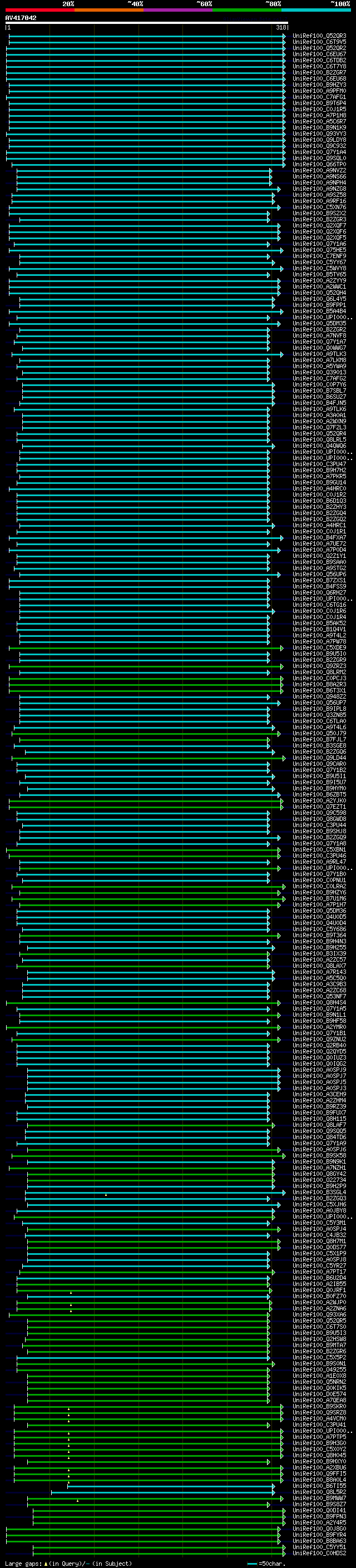Select hit UniRef100_B2ZGR7

319,72
